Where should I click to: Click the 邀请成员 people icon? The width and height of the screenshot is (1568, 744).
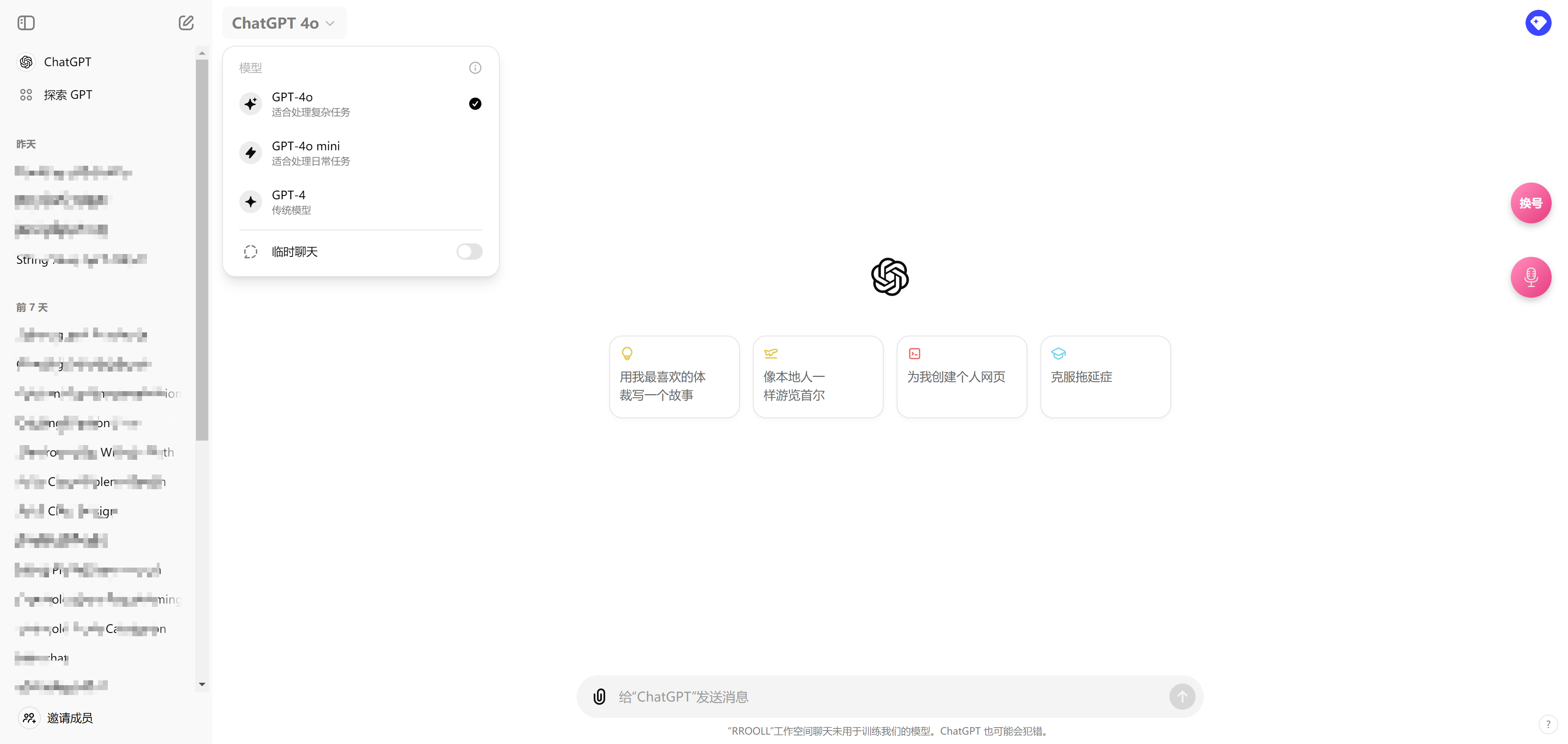tap(29, 718)
